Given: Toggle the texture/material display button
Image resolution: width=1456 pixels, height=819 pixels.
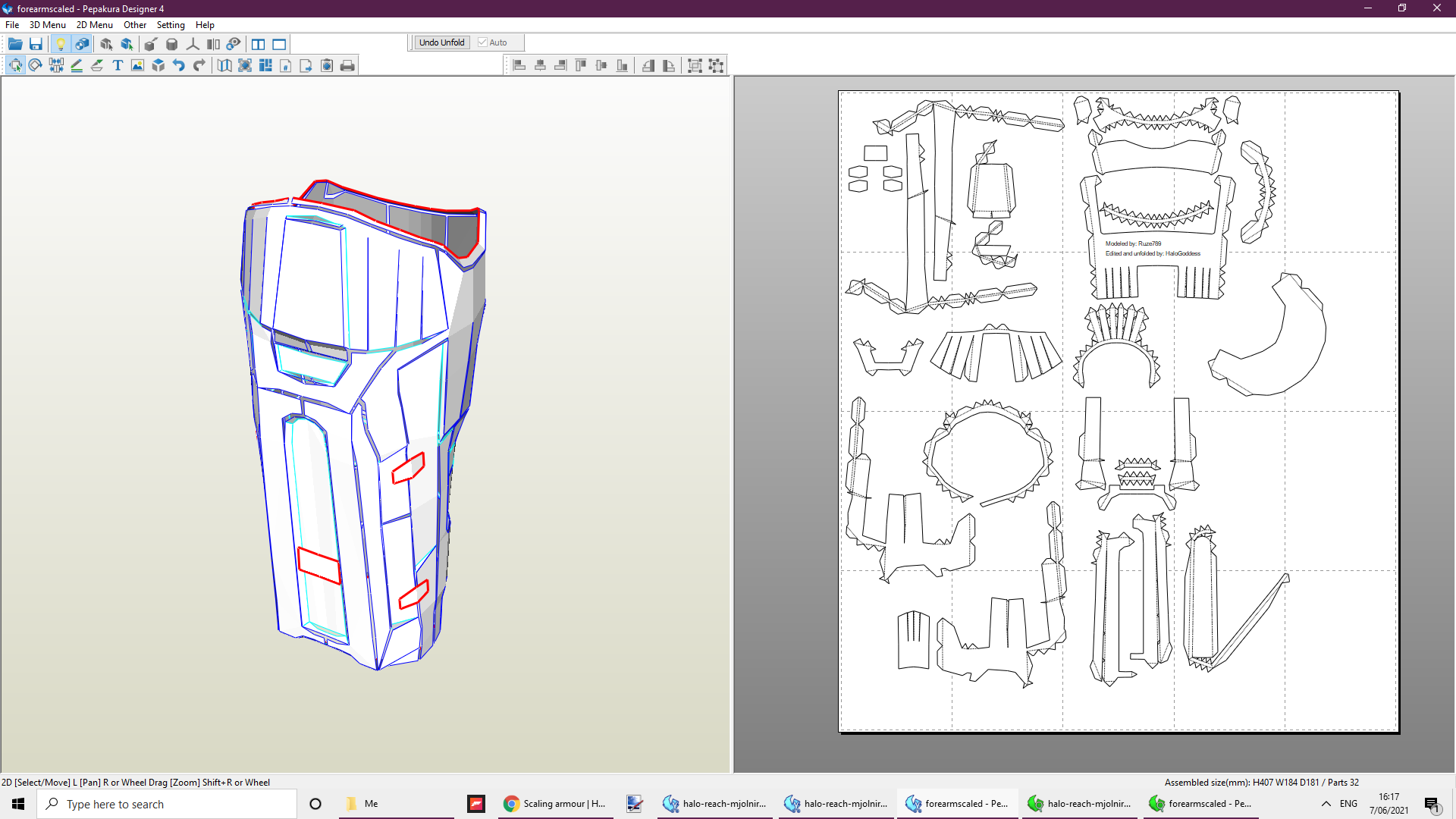Looking at the screenshot, I should 82,44.
